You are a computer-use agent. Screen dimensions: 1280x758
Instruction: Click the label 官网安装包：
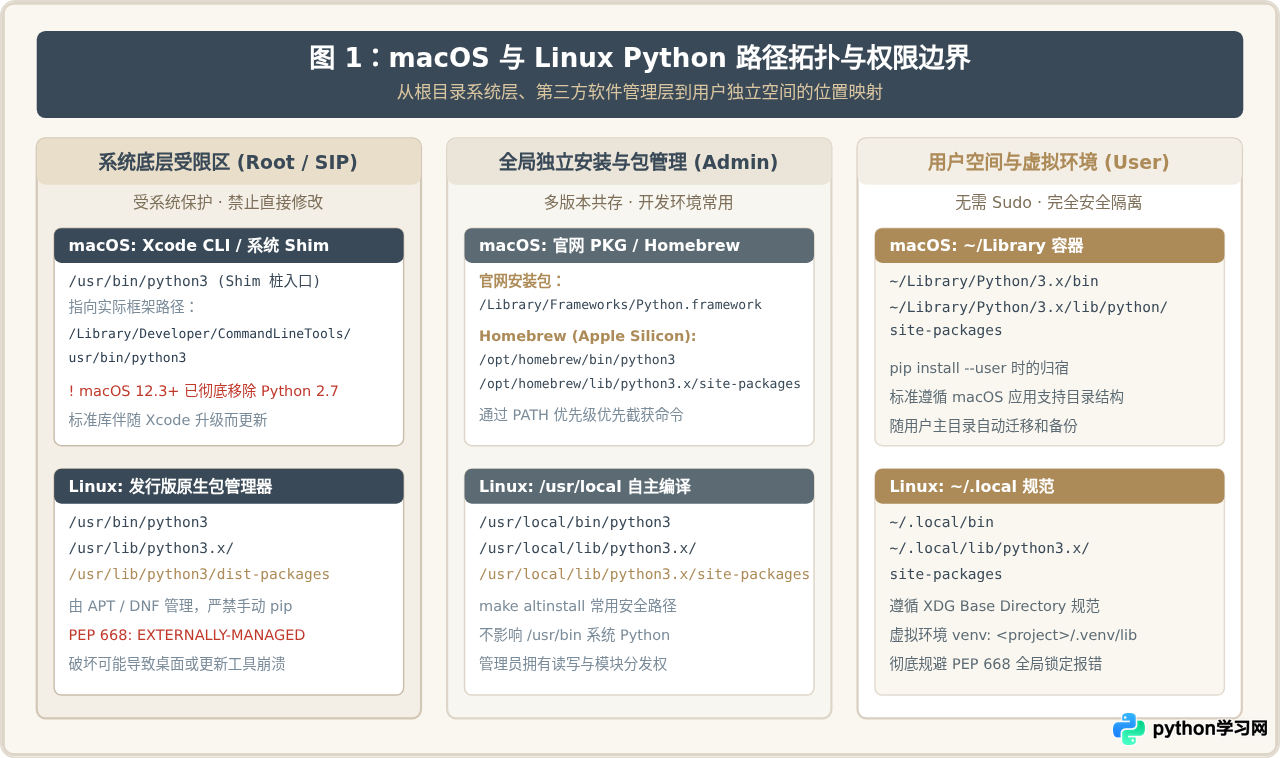tap(522, 281)
